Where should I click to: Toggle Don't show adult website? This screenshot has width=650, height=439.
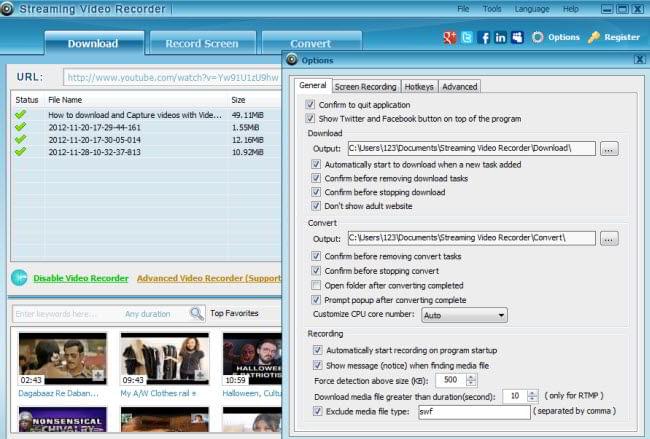316,206
